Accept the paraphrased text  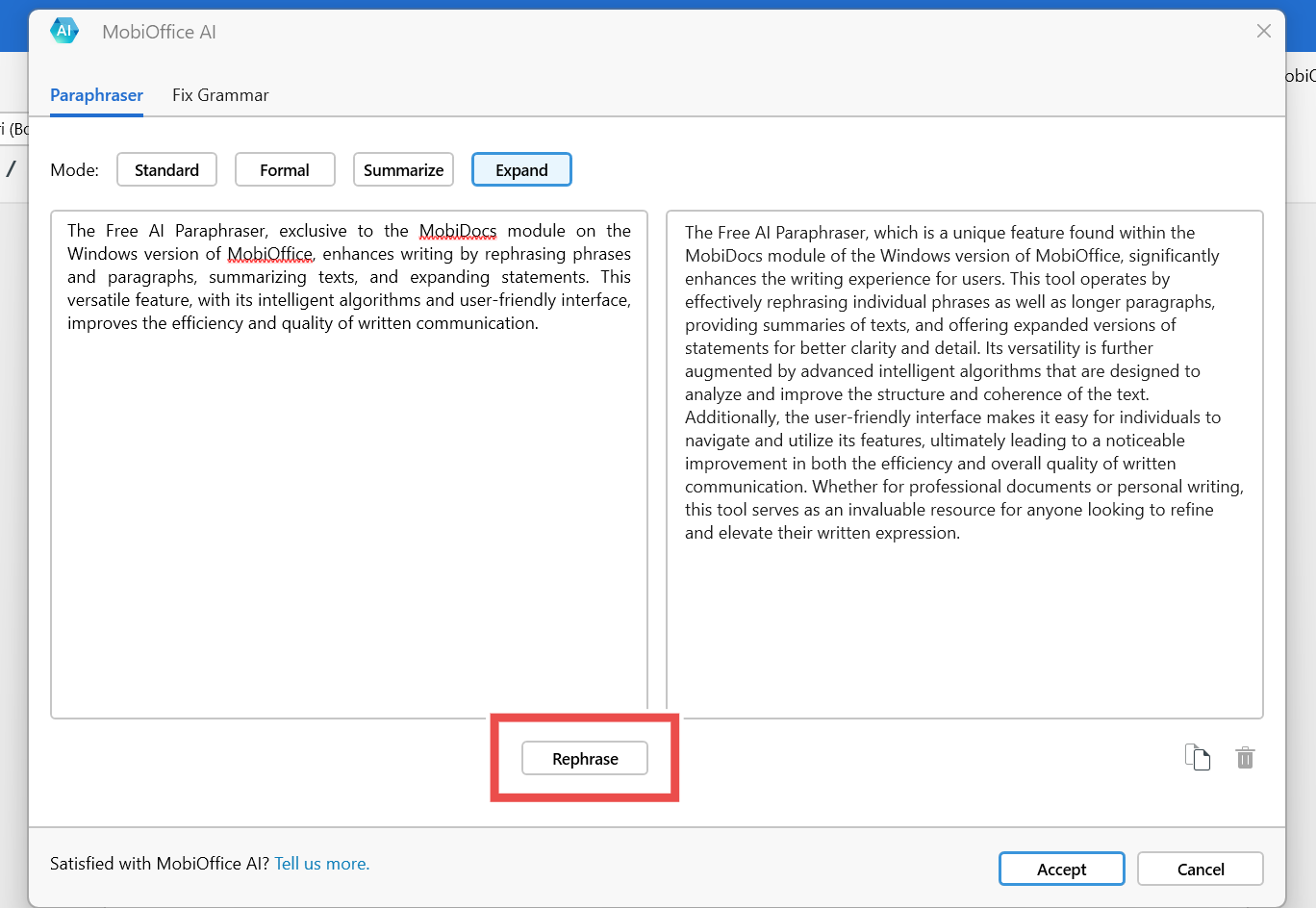[x=1061, y=869]
